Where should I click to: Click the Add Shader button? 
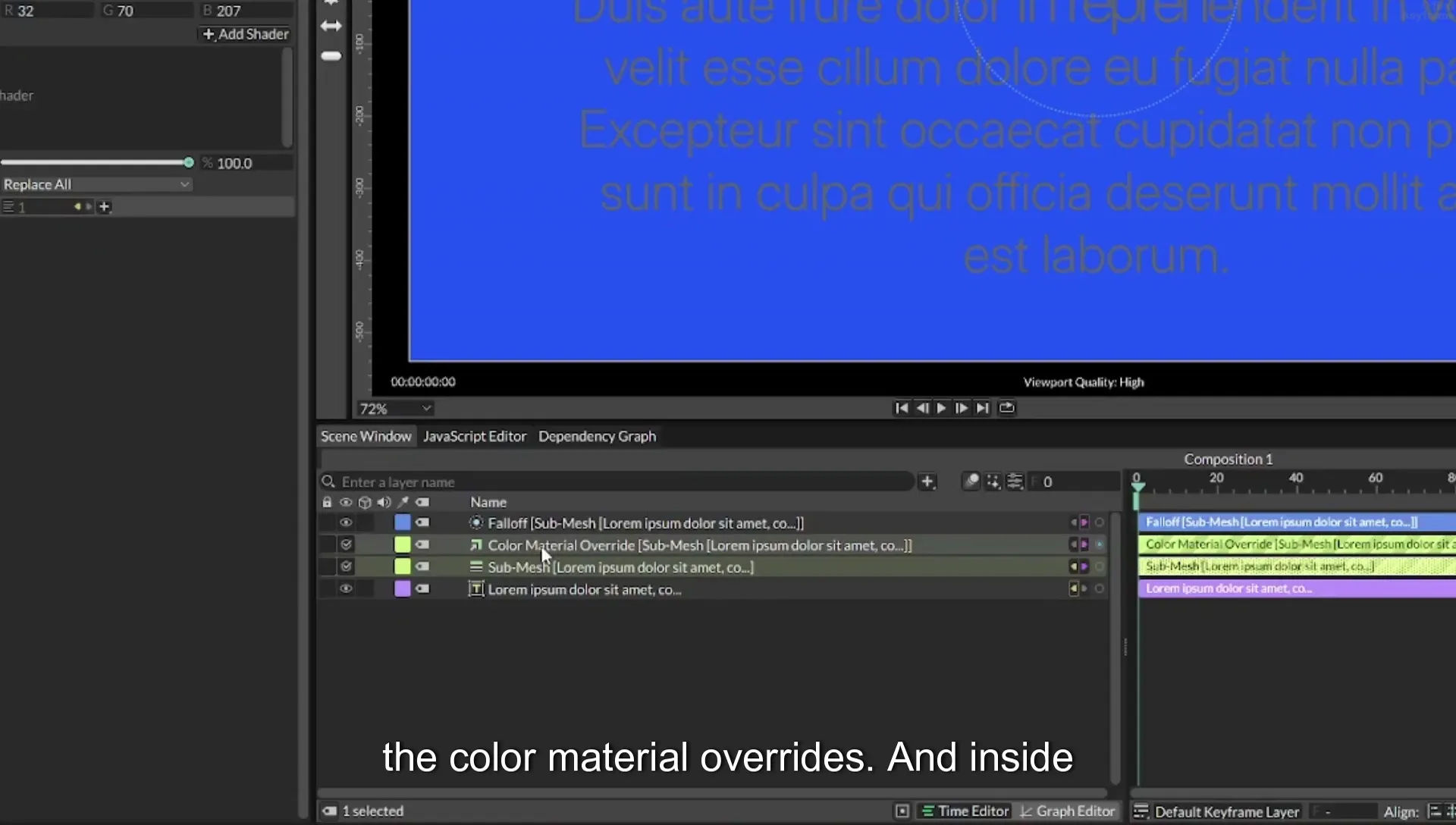pyautogui.click(x=246, y=34)
